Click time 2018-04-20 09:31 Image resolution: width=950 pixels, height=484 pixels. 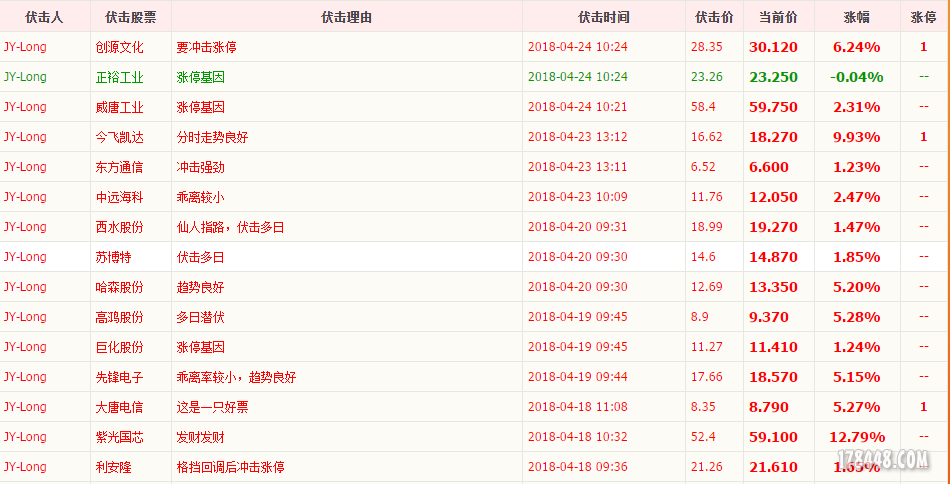(x=578, y=227)
